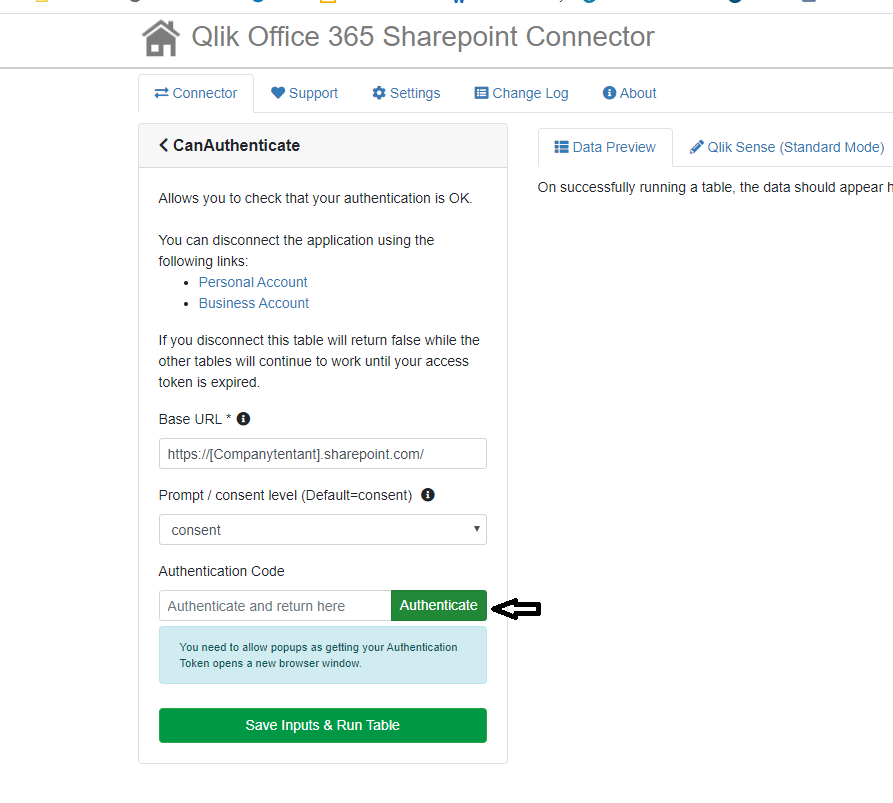Click the Business Account disconnect link

click(253, 303)
